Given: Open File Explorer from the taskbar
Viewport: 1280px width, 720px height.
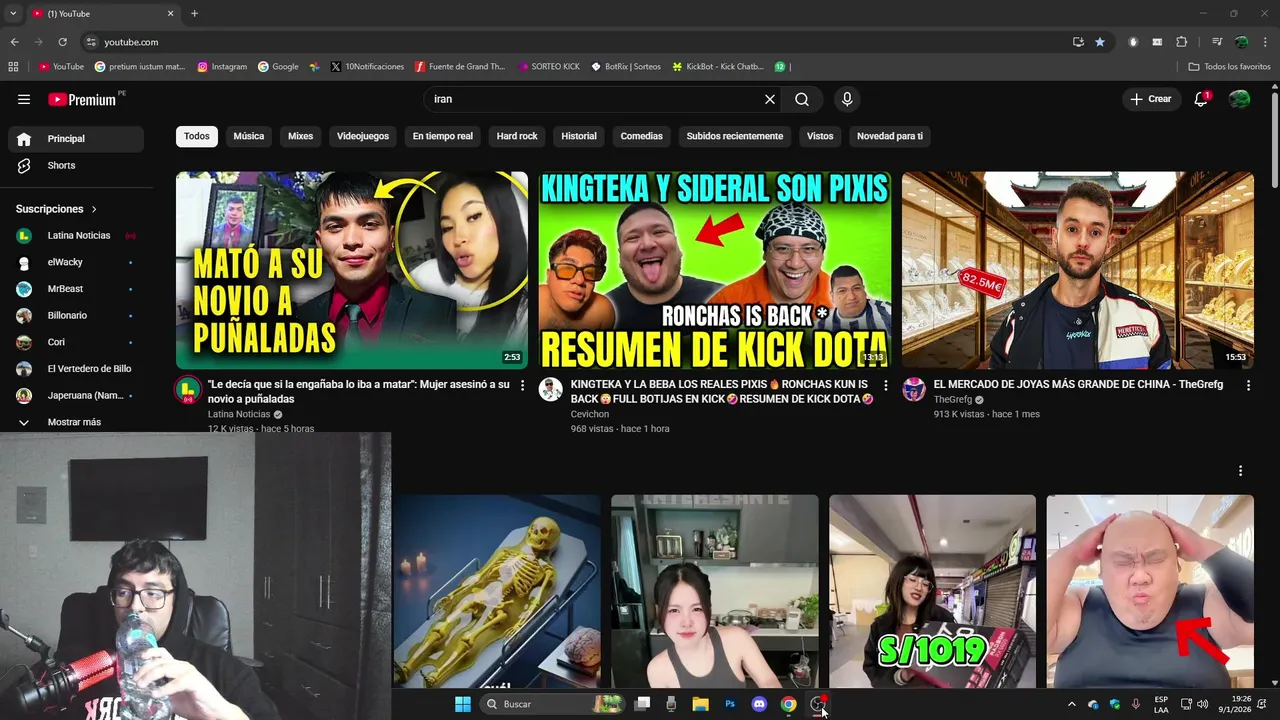Looking at the screenshot, I should click(700, 704).
